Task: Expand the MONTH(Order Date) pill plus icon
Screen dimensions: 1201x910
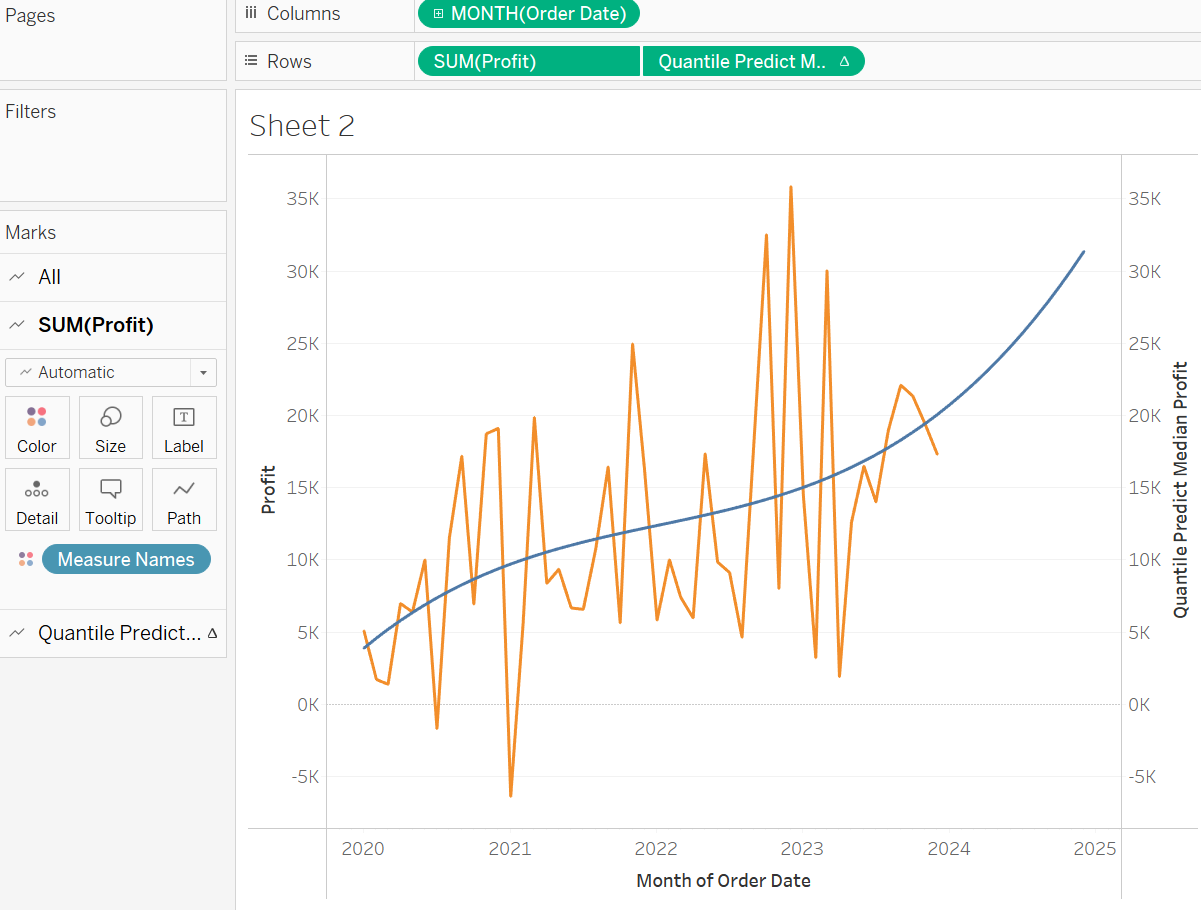Action: point(438,14)
